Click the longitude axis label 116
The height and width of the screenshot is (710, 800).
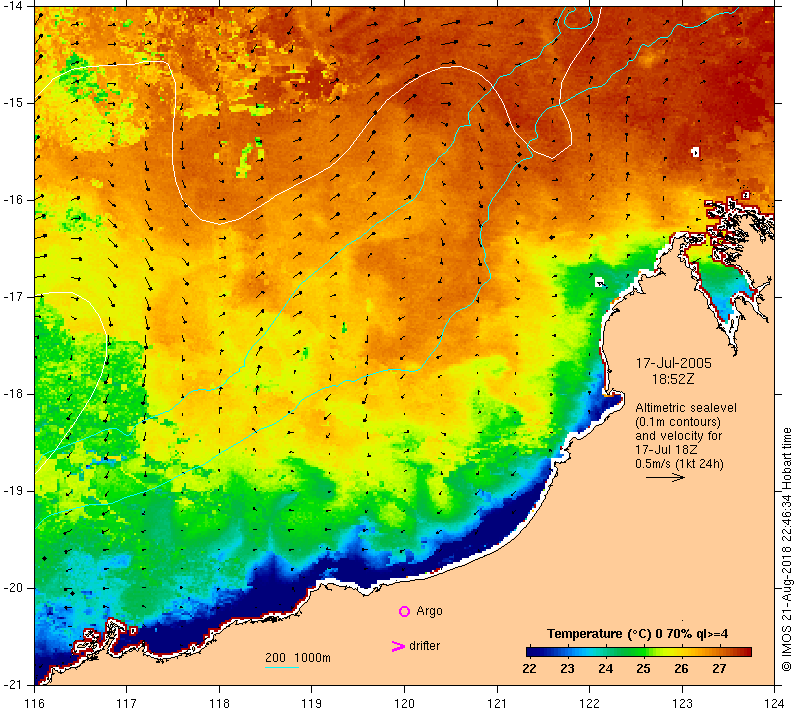pyautogui.click(x=35, y=703)
